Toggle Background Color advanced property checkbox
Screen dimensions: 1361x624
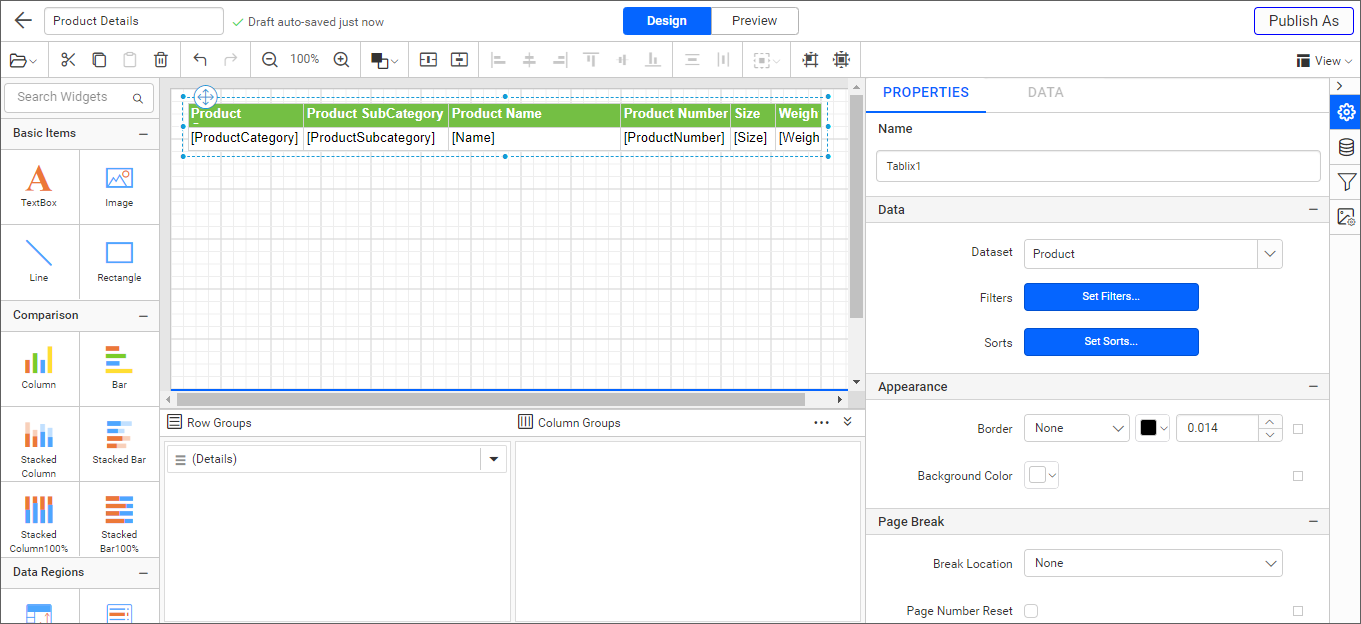click(1298, 476)
